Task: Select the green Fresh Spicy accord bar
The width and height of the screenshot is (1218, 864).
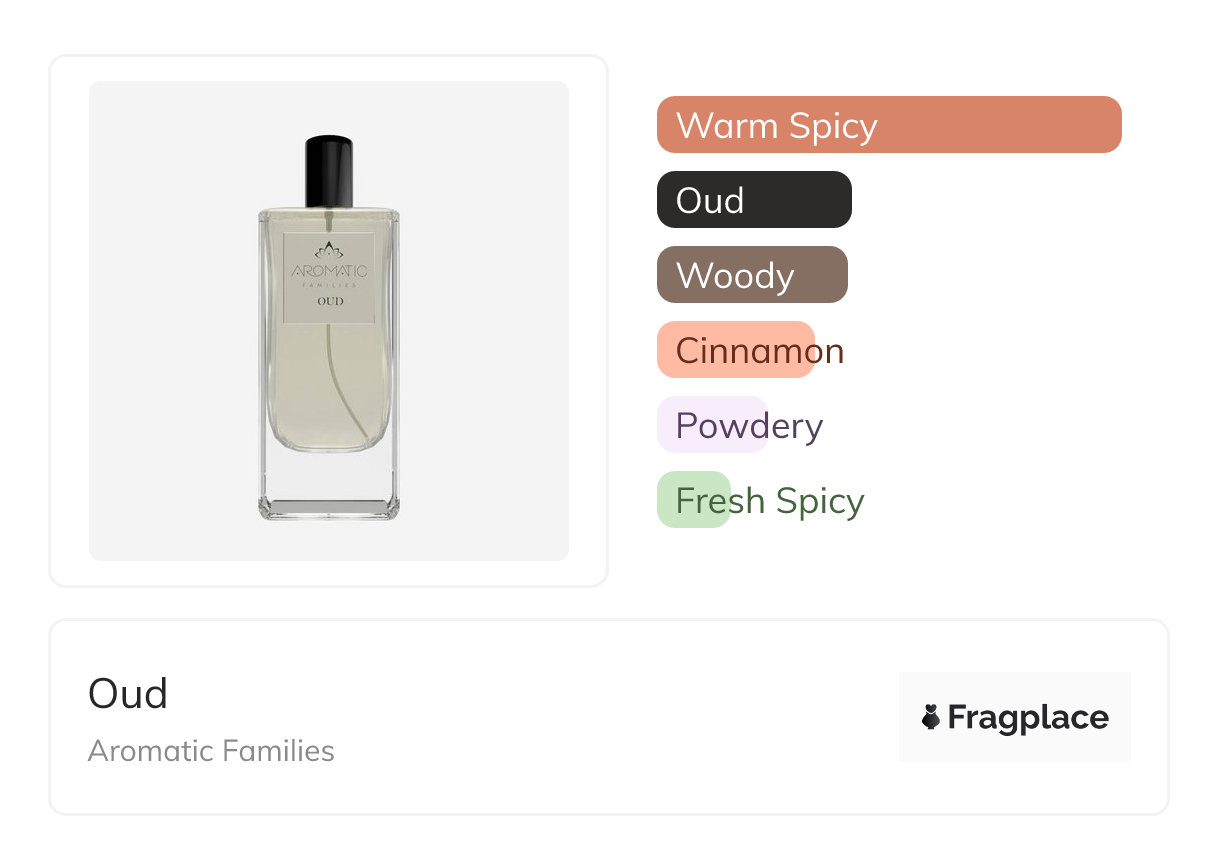Action: [694, 500]
